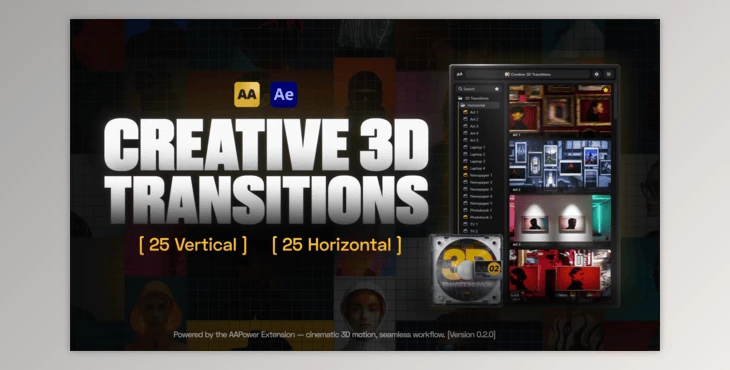Click the 3D Transitions Pack disc case image
The image size is (730, 370).
coord(466,270)
